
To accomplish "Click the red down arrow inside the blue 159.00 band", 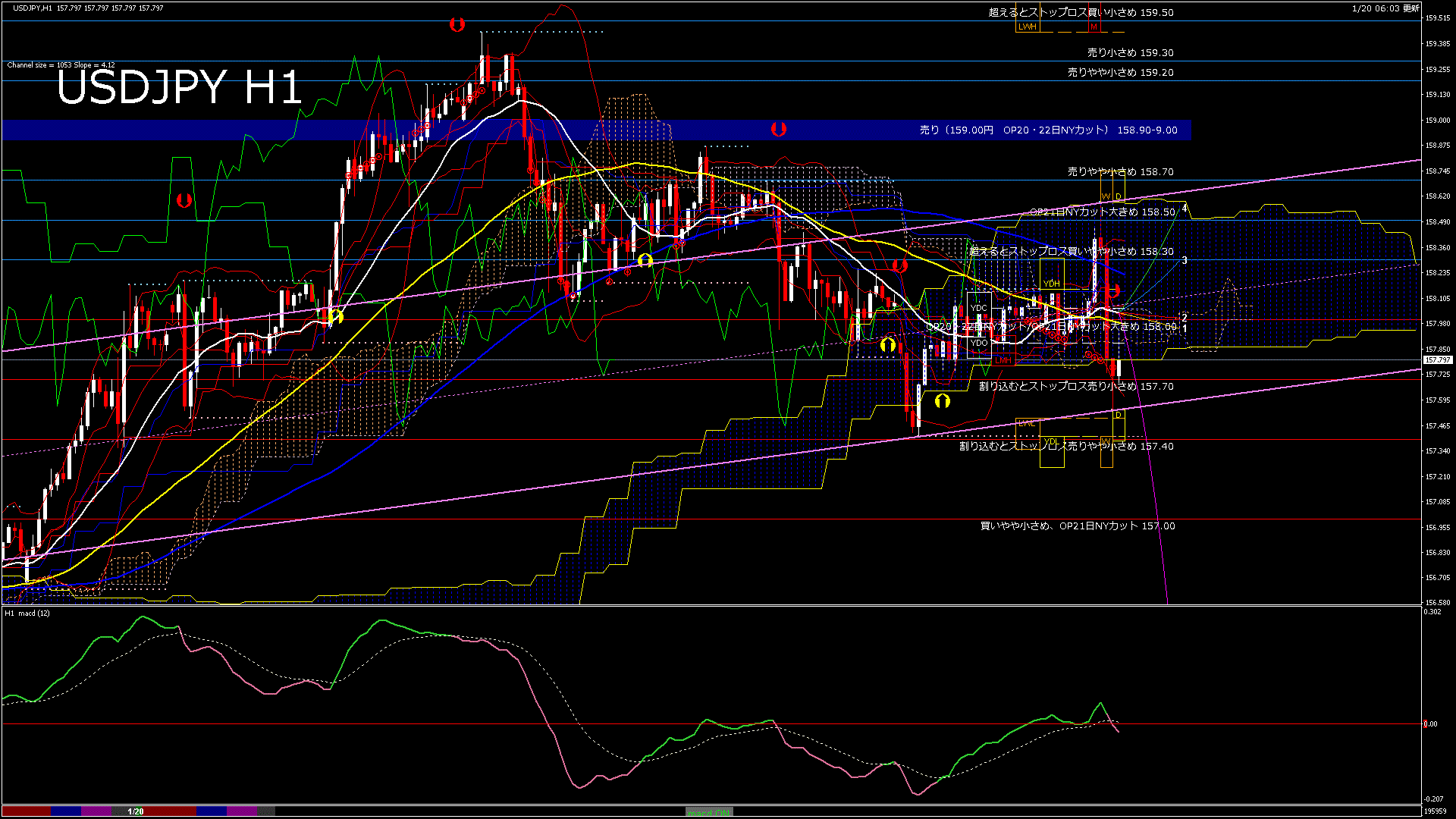I will coord(778,130).
